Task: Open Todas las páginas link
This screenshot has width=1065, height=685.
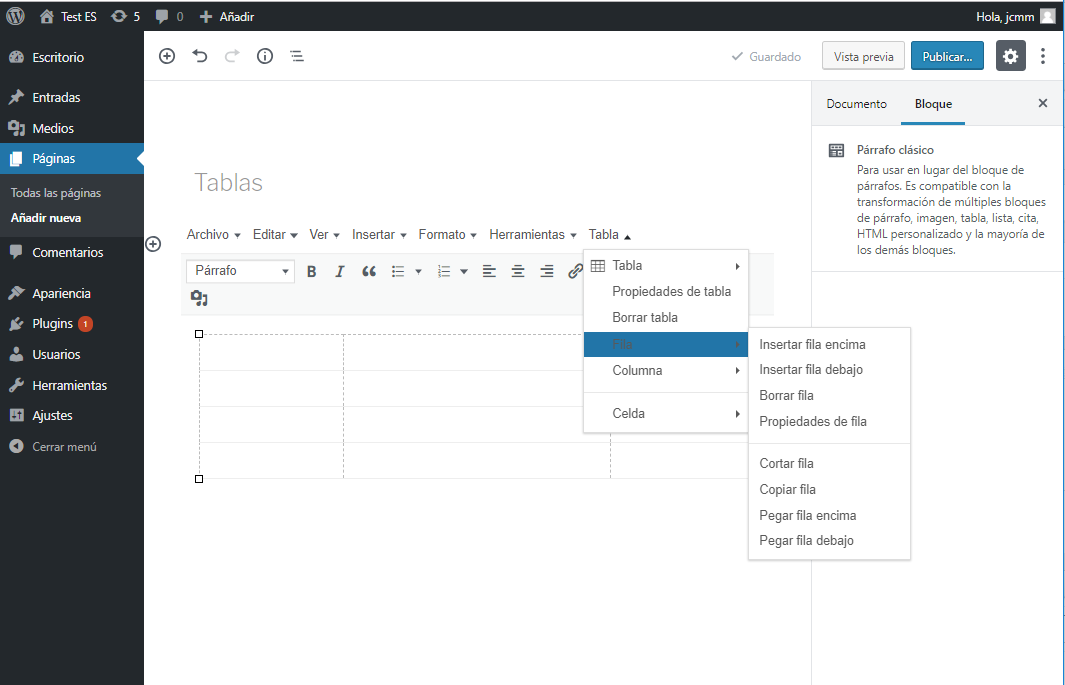Action: point(56,193)
